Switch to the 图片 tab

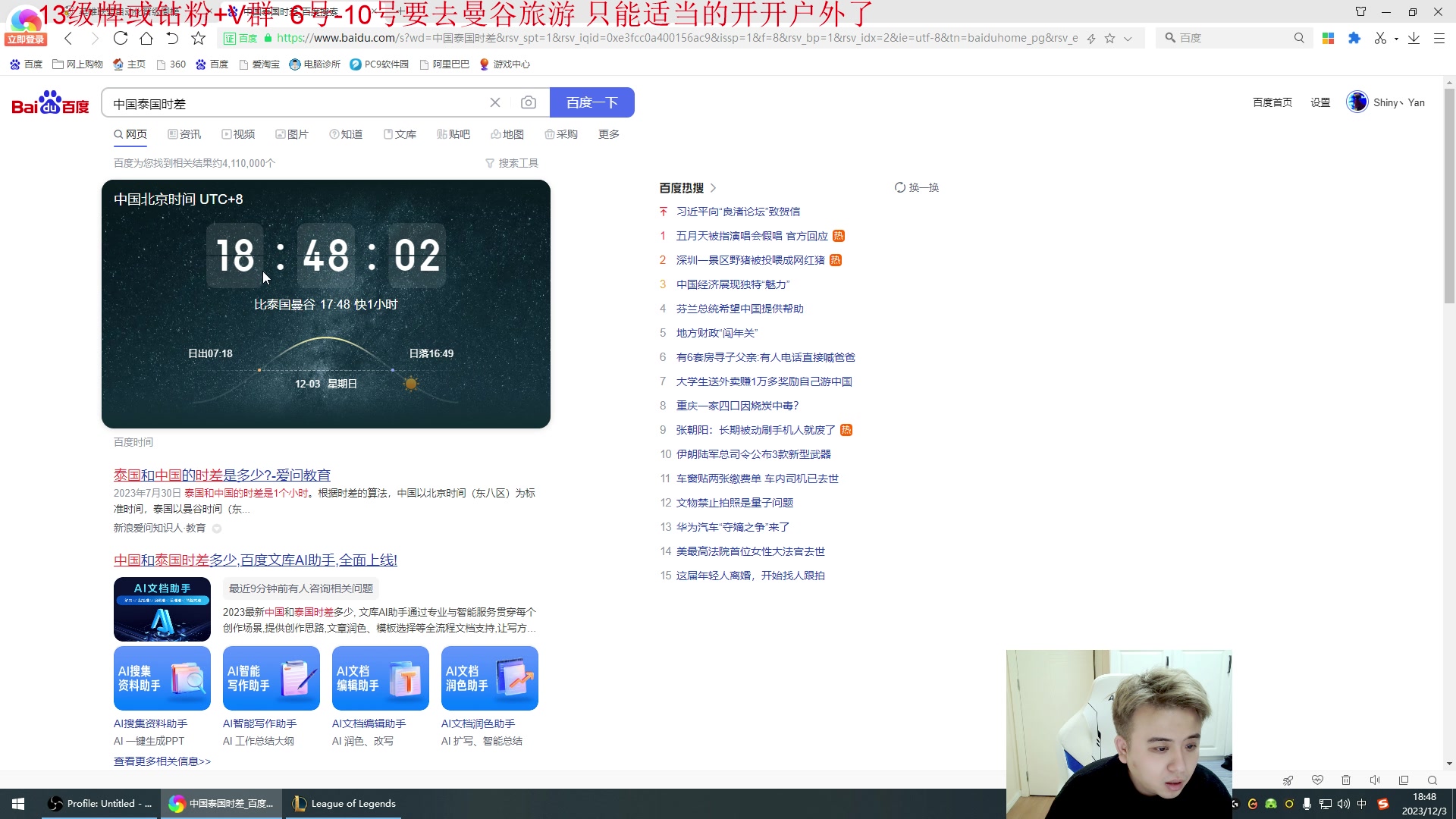tap(292, 134)
